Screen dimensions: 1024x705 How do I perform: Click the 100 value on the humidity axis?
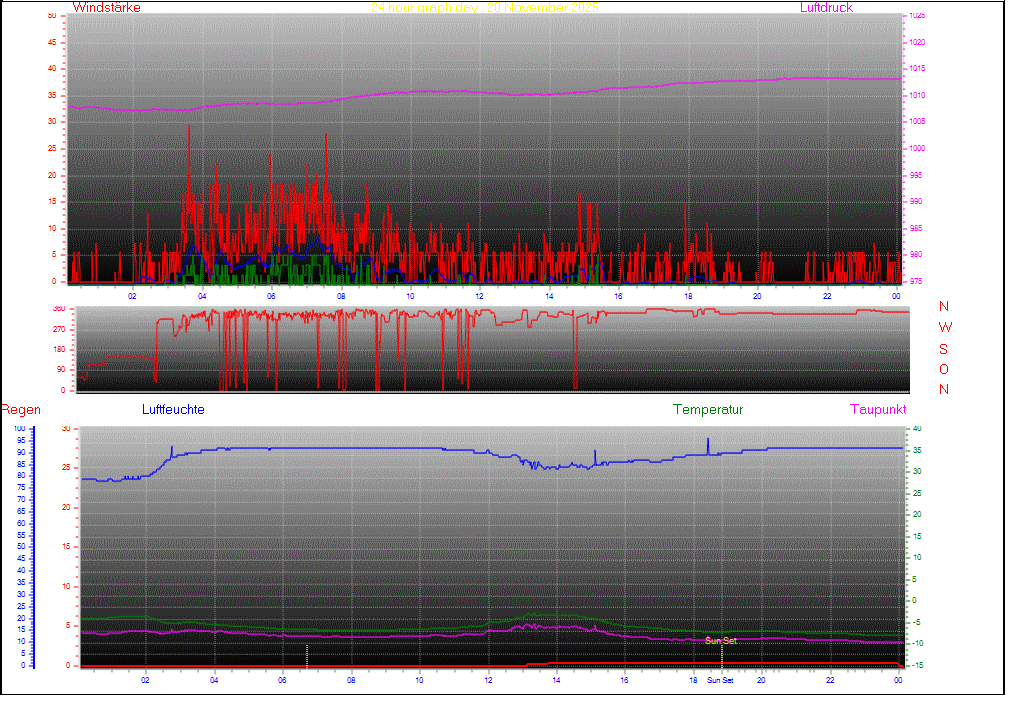tap(20, 429)
